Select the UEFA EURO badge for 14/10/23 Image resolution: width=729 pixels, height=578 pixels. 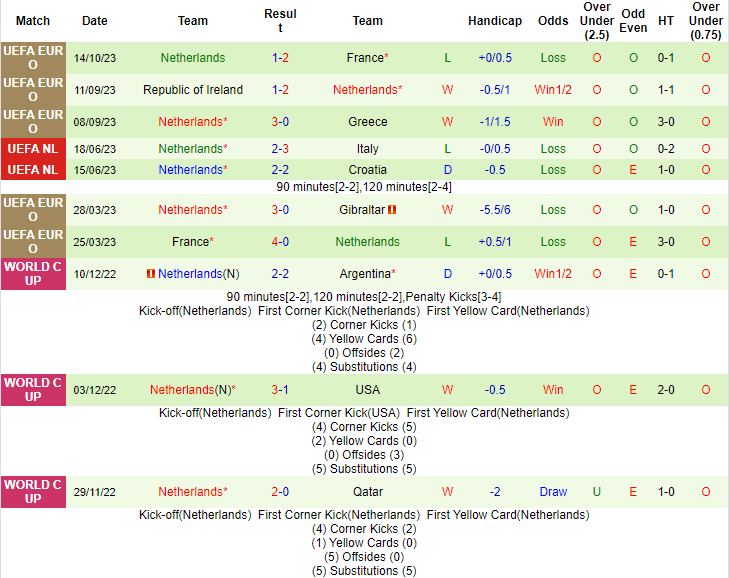point(33,58)
